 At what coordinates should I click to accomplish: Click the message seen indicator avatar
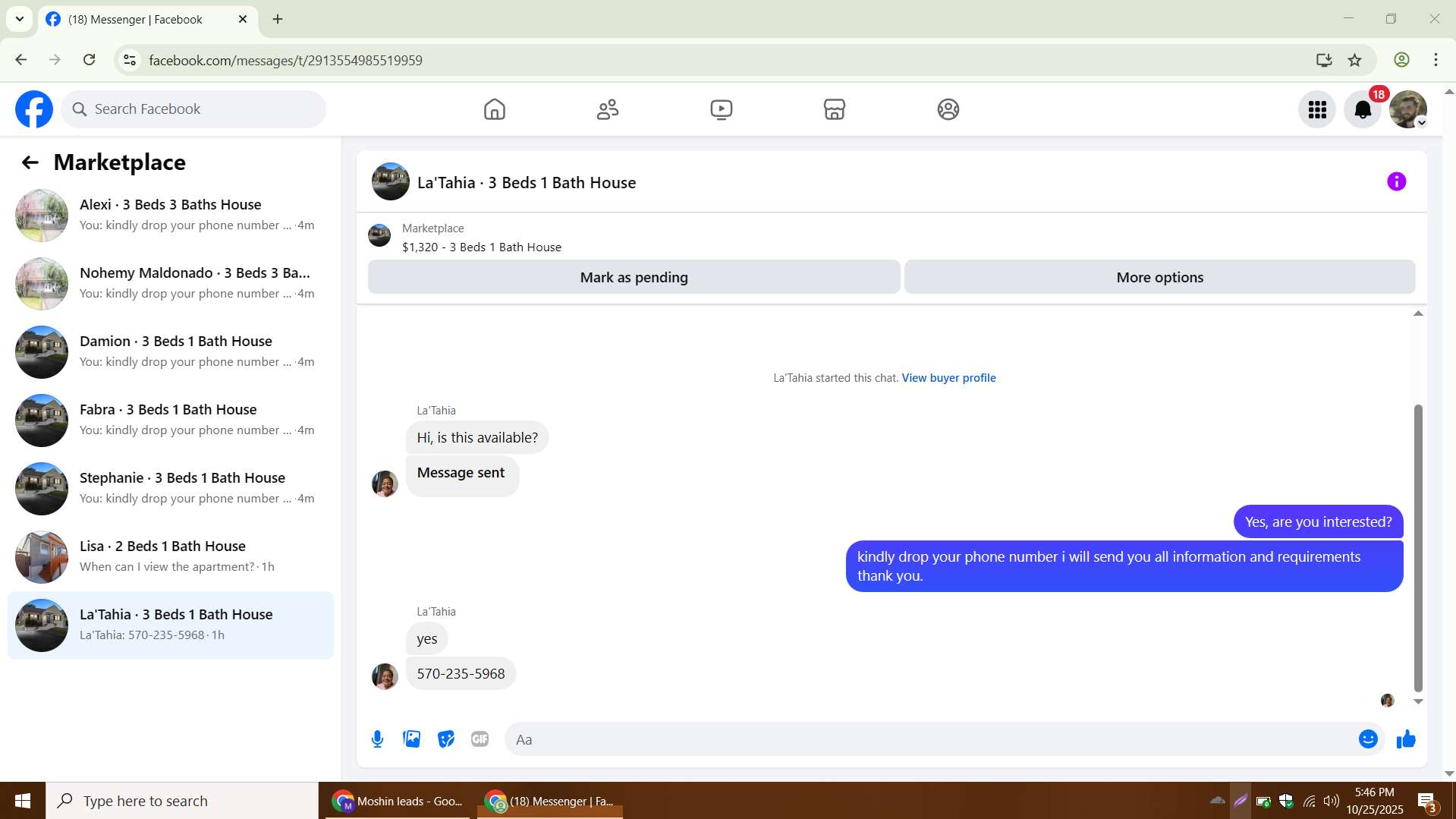point(1387,700)
